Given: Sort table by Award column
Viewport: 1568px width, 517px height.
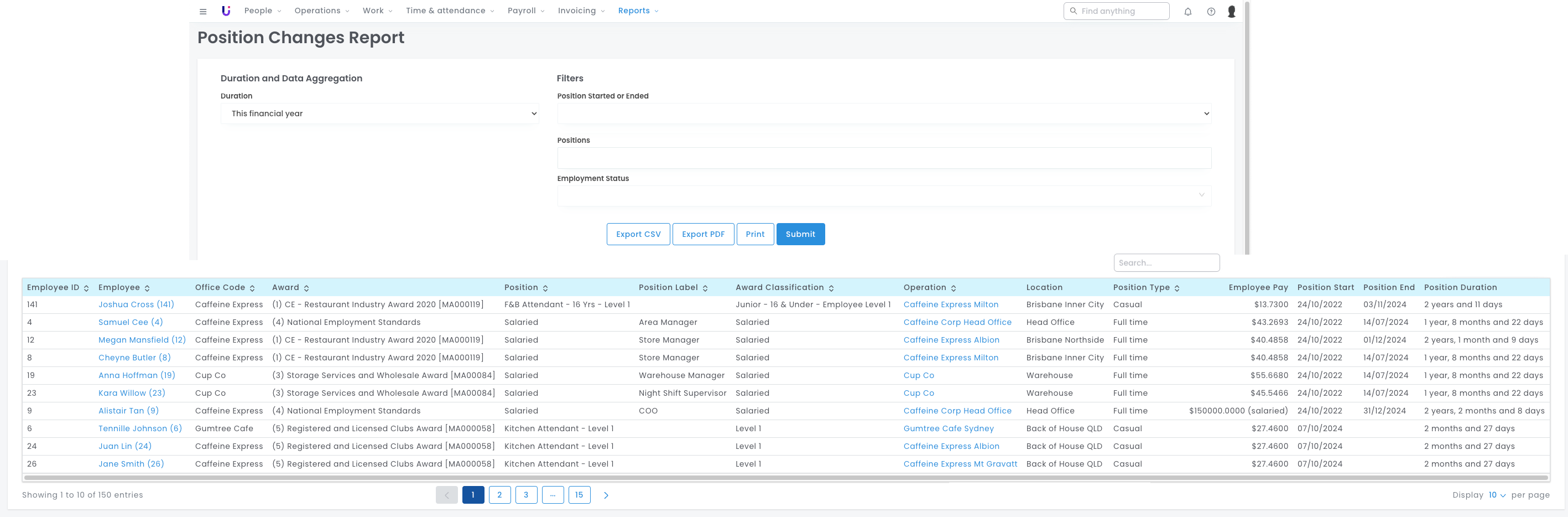Looking at the screenshot, I should [290, 287].
